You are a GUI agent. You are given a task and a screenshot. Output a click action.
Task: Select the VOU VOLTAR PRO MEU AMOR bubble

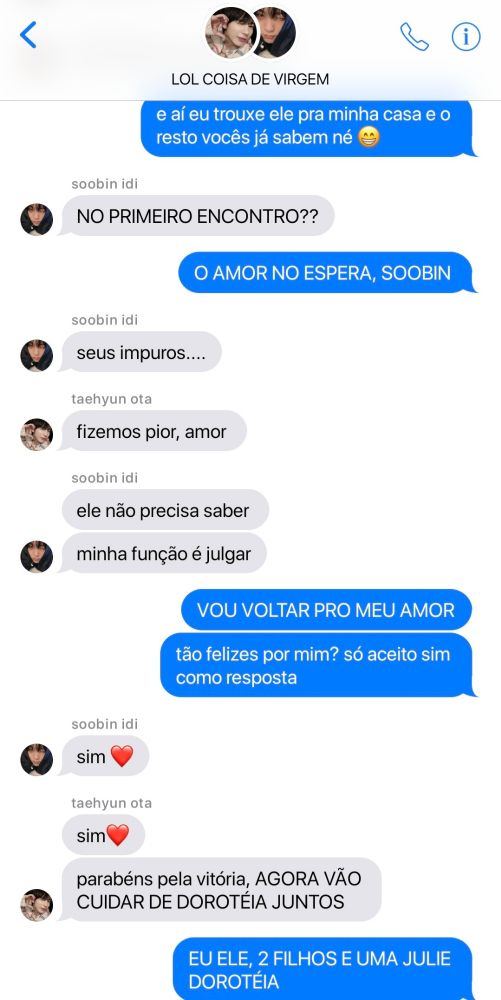point(326,610)
